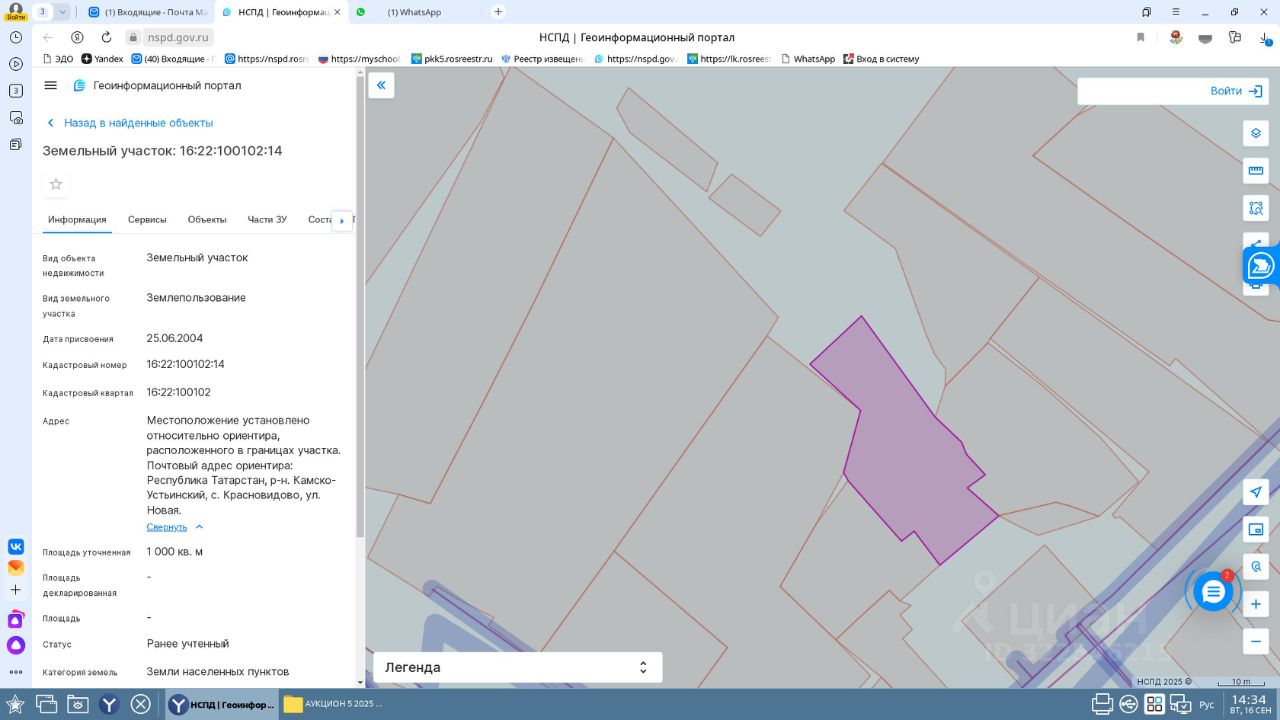Image resolution: width=1280 pixels, height=720 pixels.
Task: Close the НСПД browser tab
Action: [337, 12]
